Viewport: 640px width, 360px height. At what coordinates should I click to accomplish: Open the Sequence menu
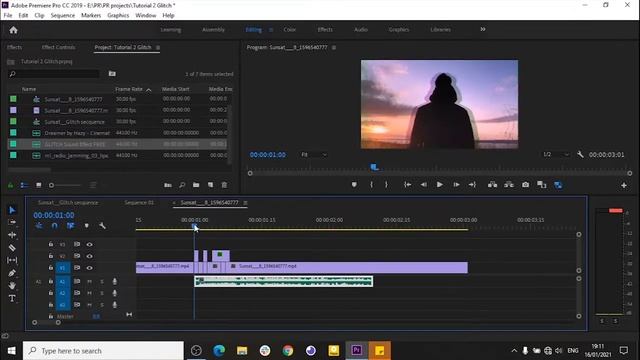coord(62,15)
